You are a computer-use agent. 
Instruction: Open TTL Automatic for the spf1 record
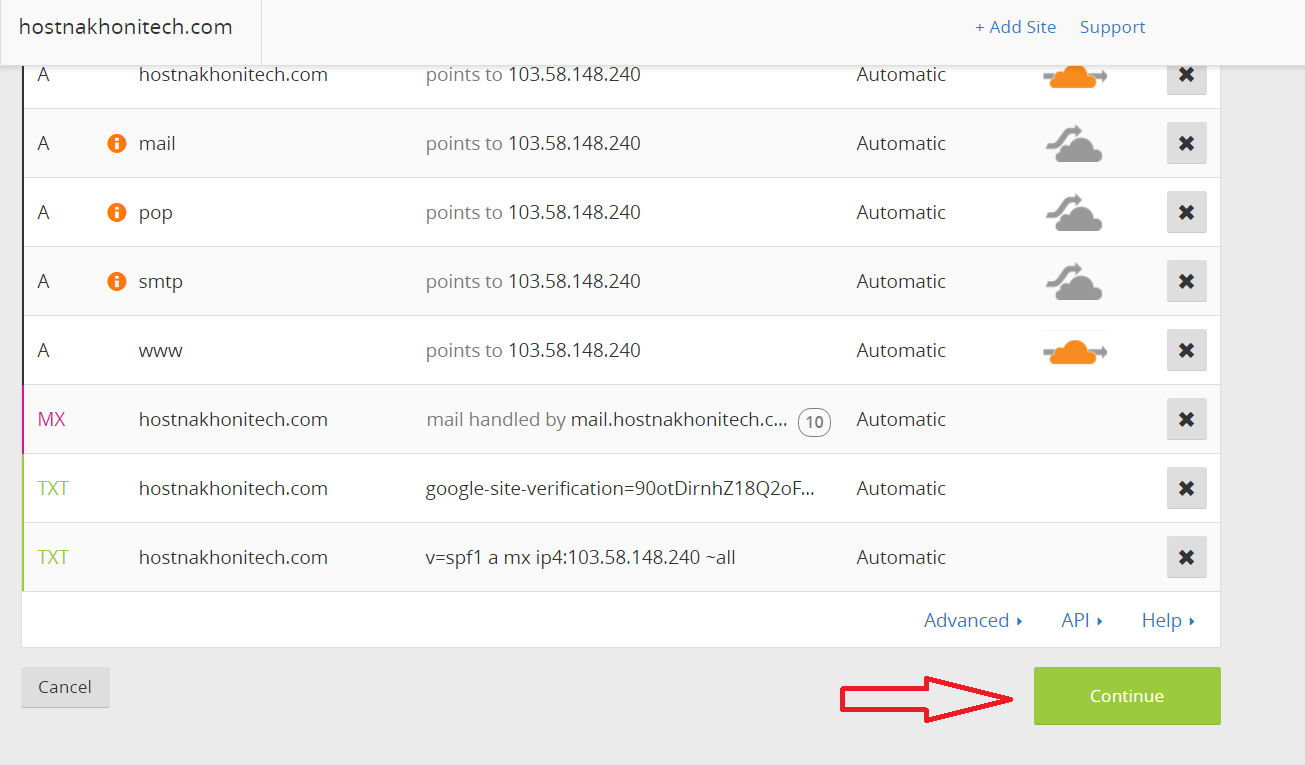[x=901, y=558]
